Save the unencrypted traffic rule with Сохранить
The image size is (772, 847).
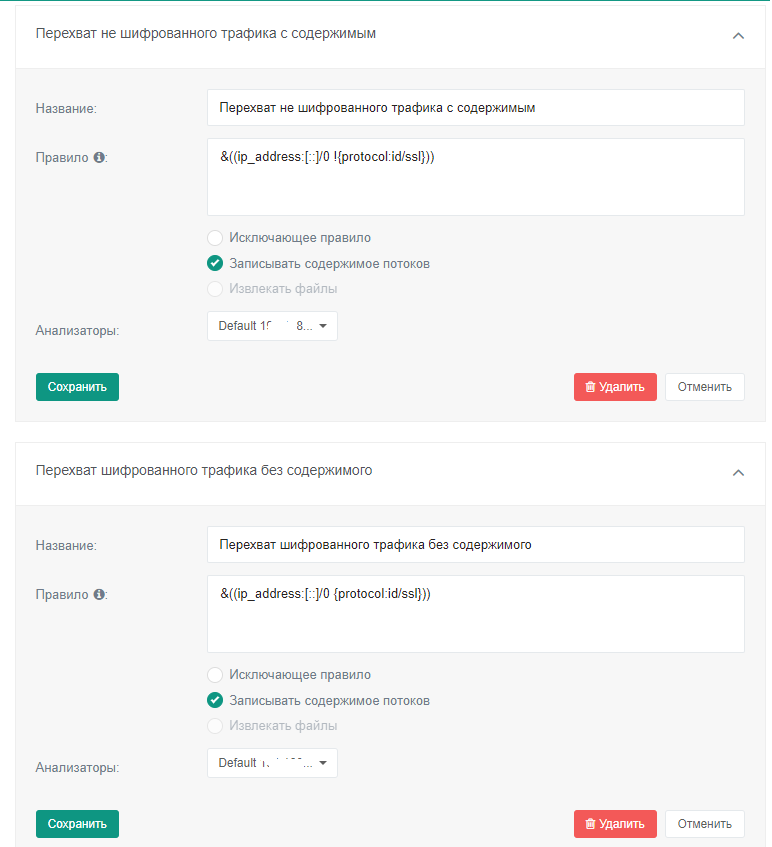[x=77, y=387]
